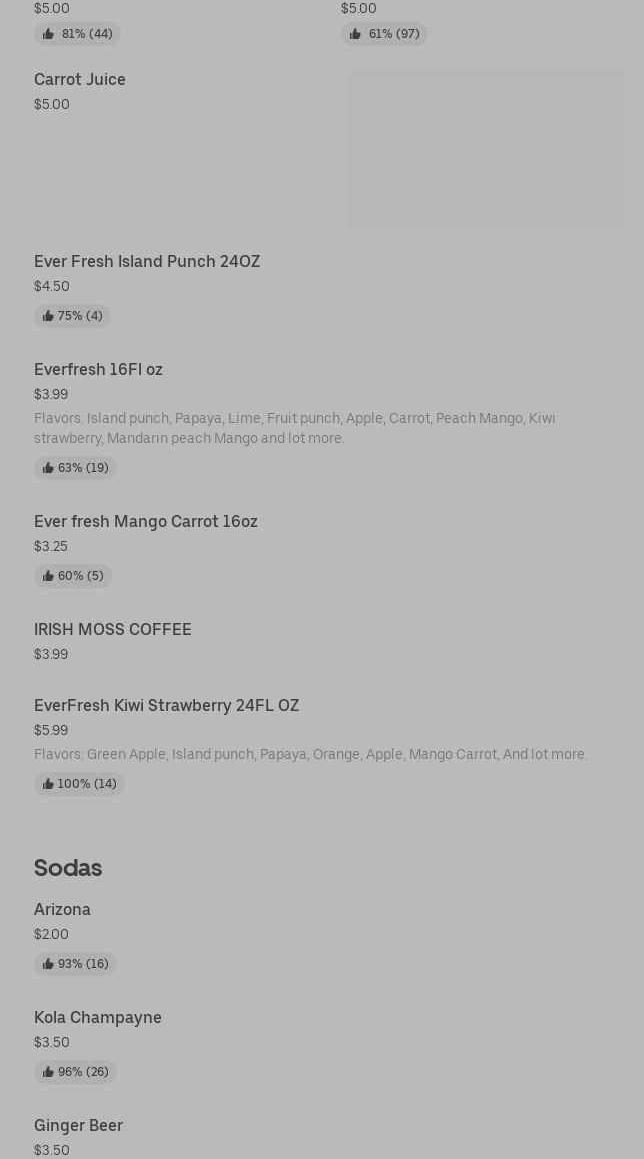Open Kola Champayne soda item
The image size is (644, 1159).
pos(98,1018)
